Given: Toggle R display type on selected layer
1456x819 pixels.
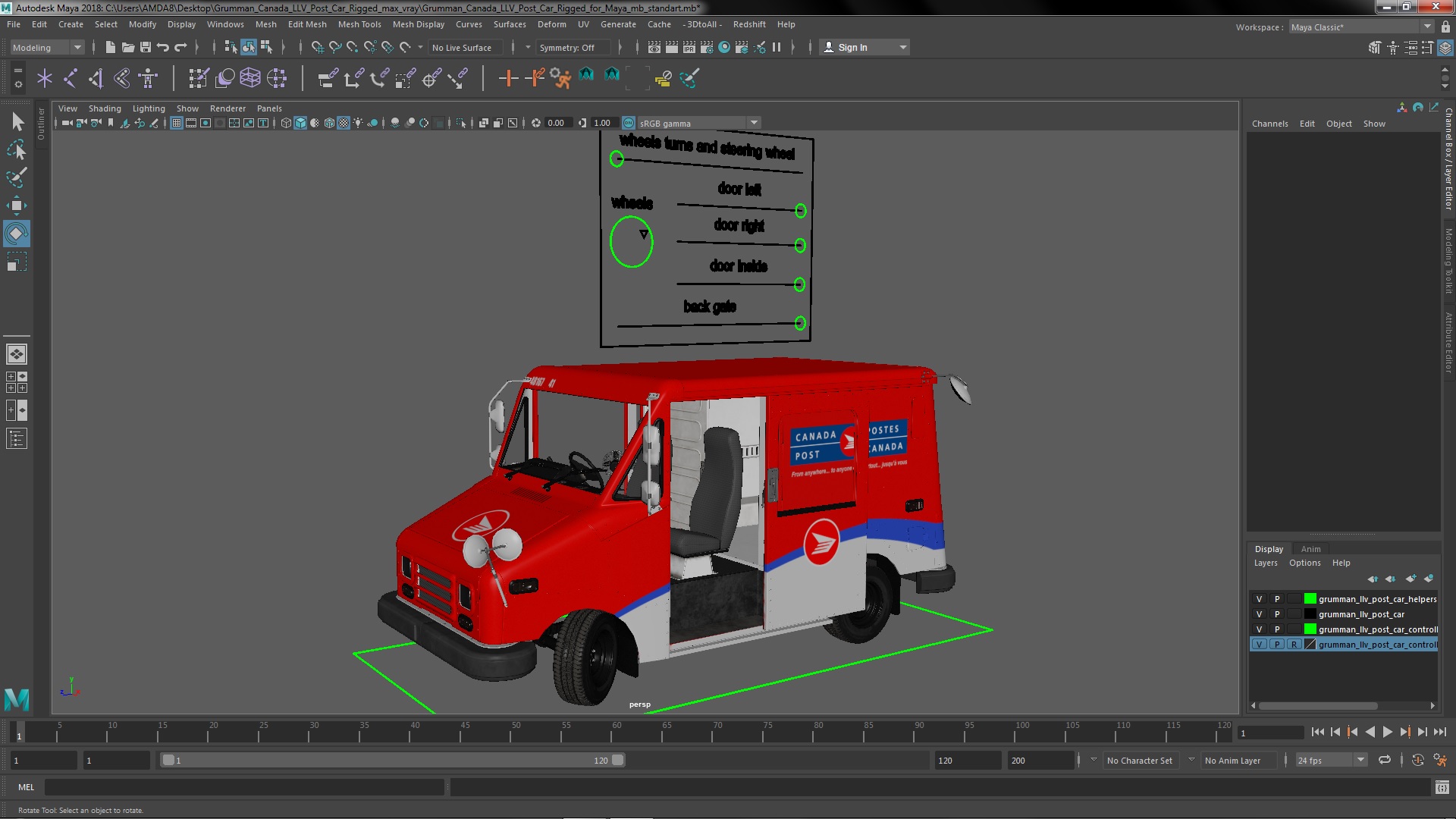Looking at the screenshot, I should (x=1294, y=645).
